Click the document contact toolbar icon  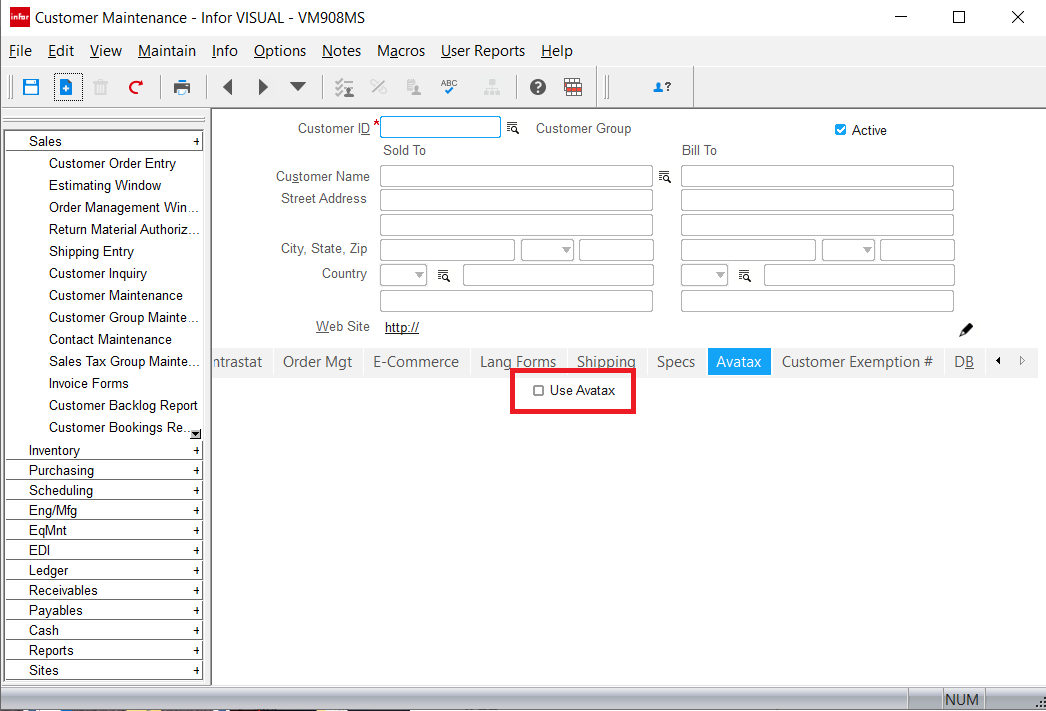tap(414, 87)
